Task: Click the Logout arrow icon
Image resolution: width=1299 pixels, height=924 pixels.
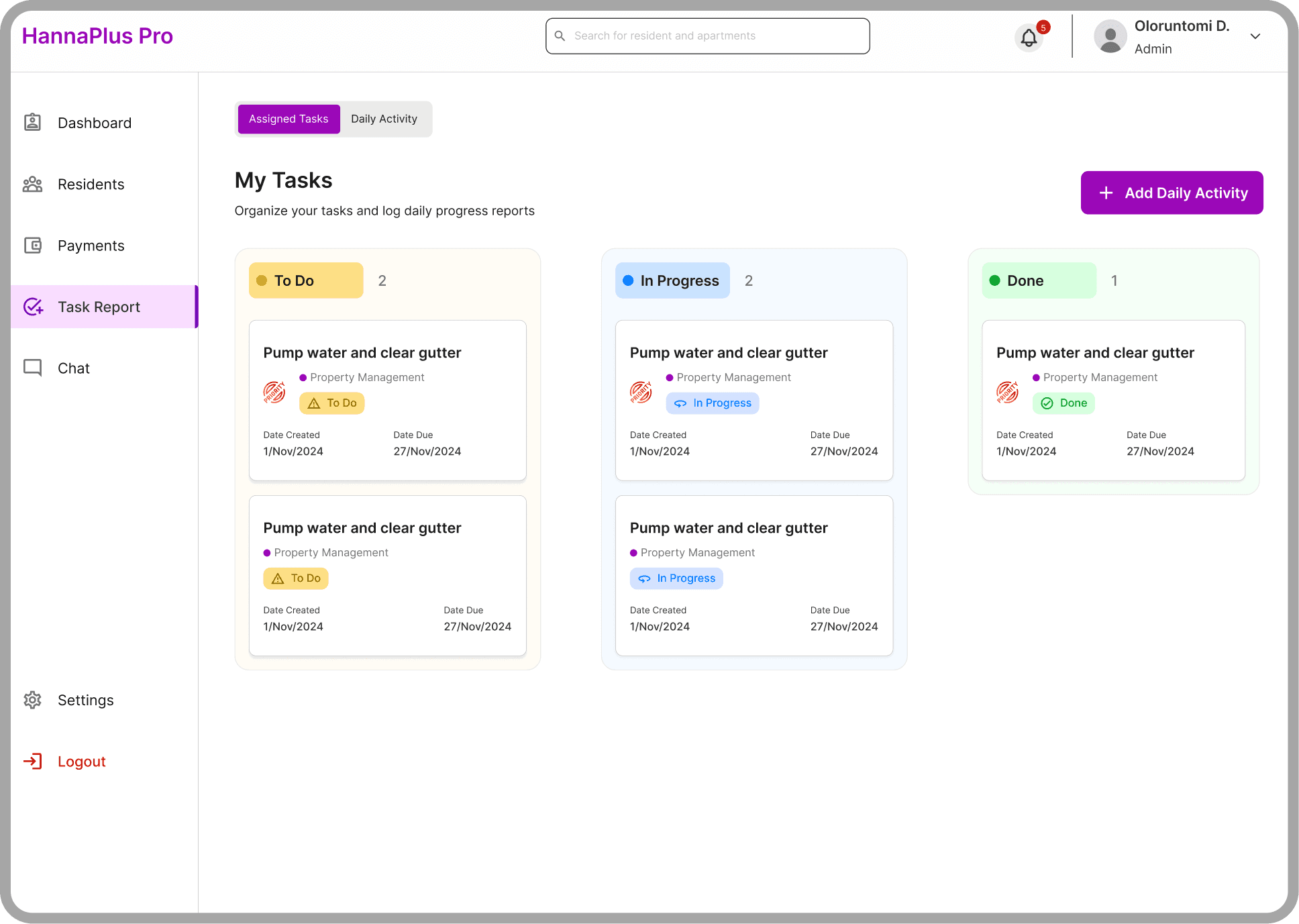Action: point(32,761)
